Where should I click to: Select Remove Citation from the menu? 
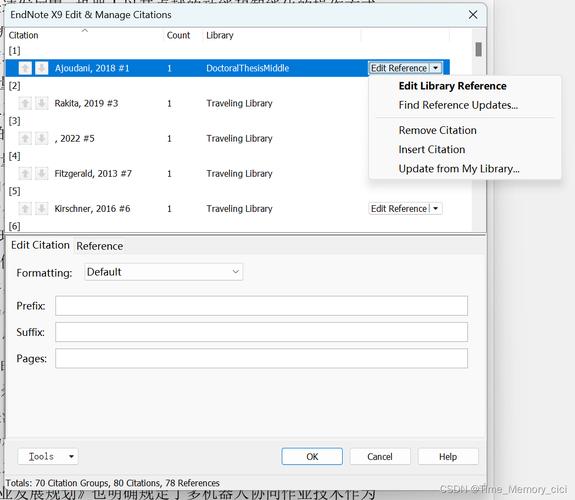[x=437, y=130]
